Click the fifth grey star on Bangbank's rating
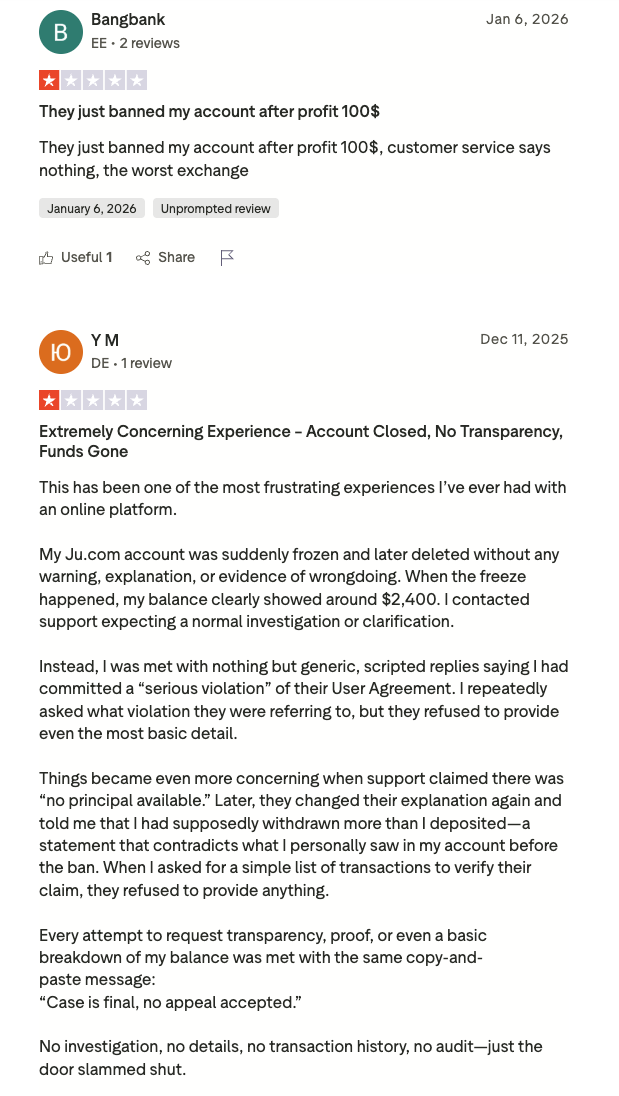This screenshot has height=1096, width=619. click(137, 80)
